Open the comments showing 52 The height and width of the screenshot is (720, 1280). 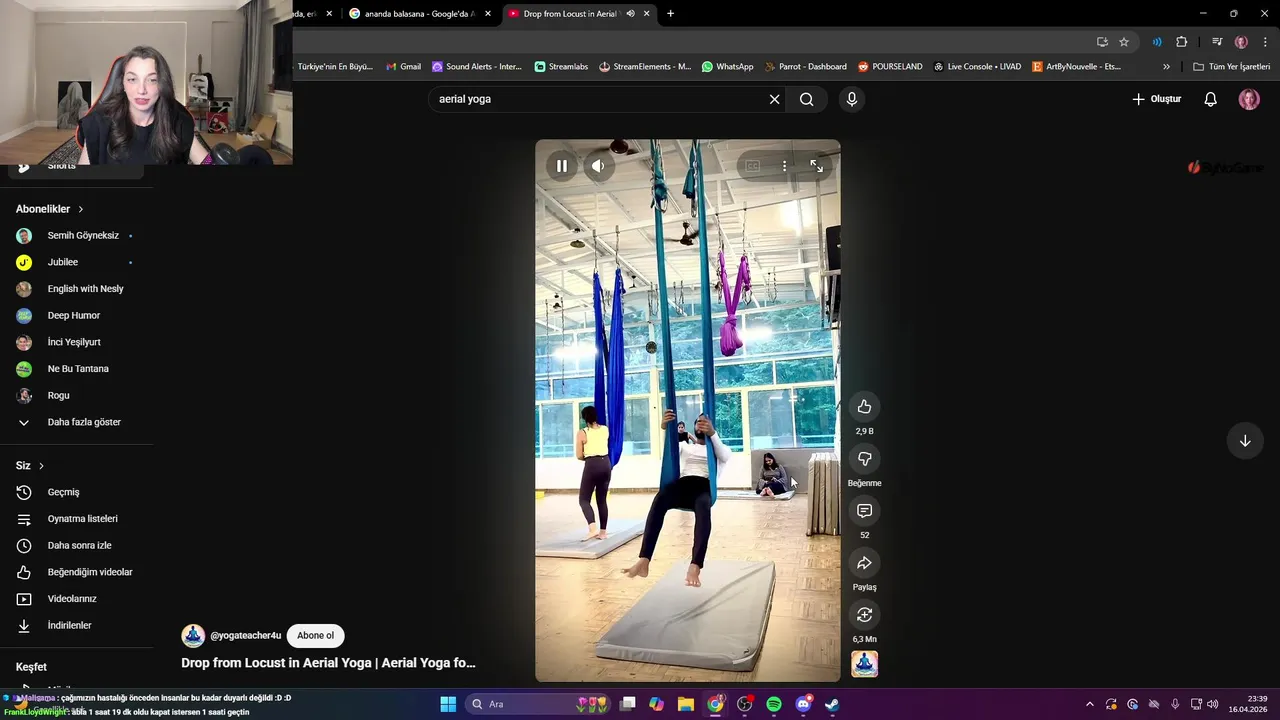(864, 511)
